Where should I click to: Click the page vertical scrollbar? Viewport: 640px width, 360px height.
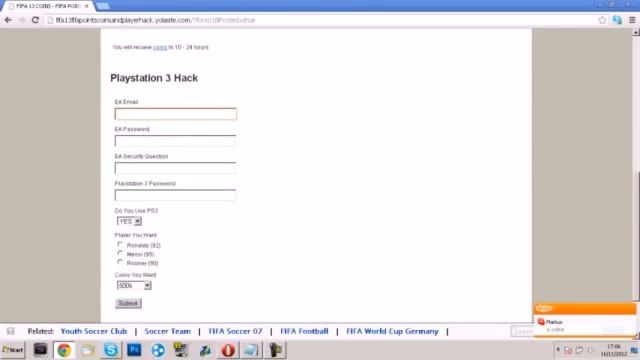[636, 237]
